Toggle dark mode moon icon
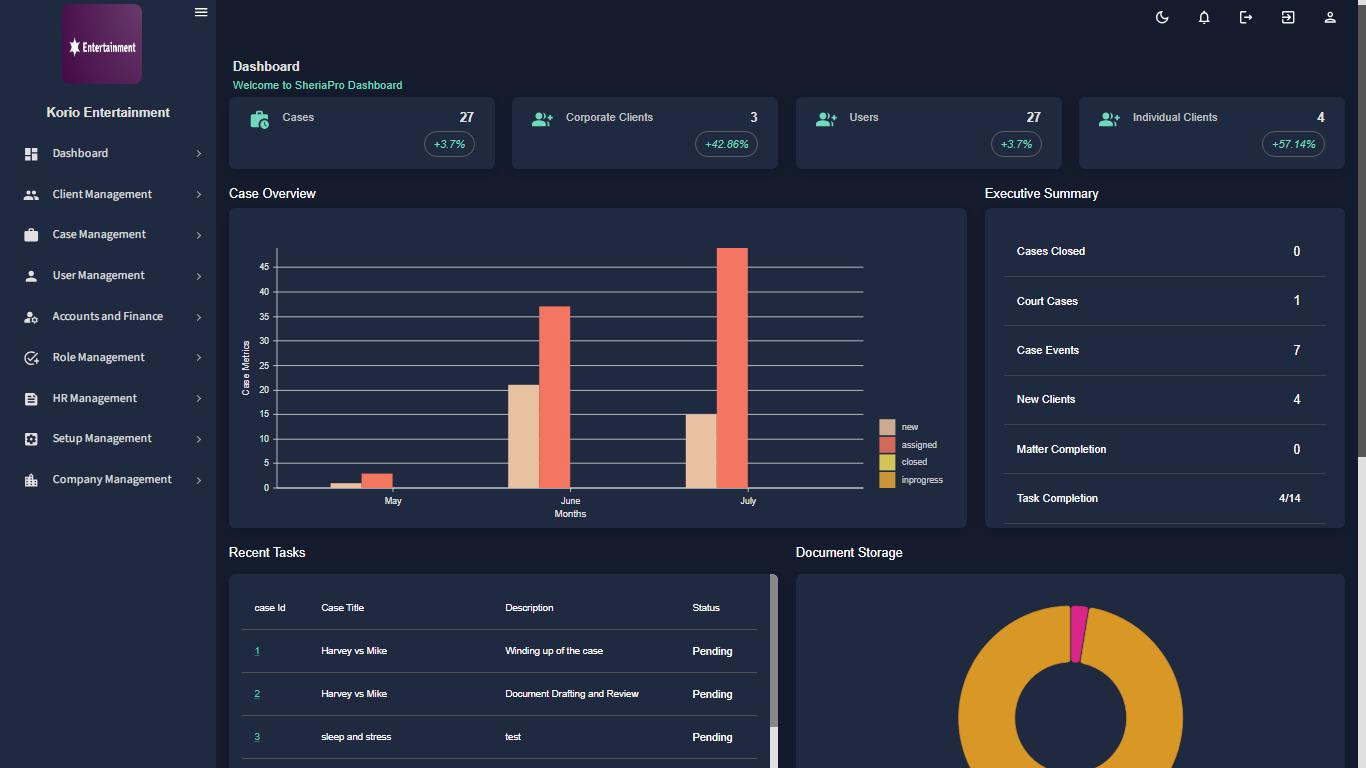 click(1162, 17)
